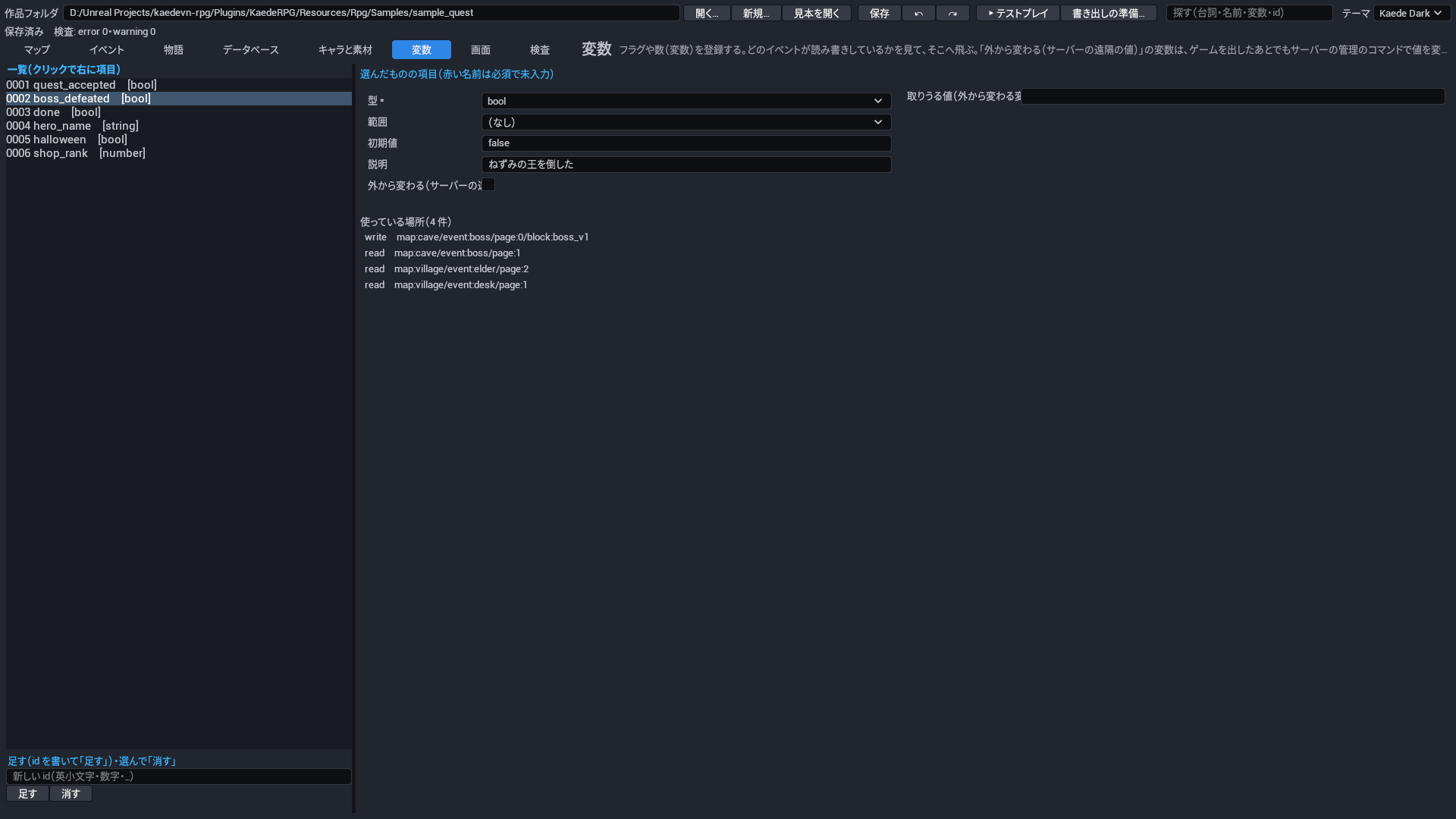
Task: Switch to the 画面 tab
Action: pyautogui.click(x=481, y=49)
